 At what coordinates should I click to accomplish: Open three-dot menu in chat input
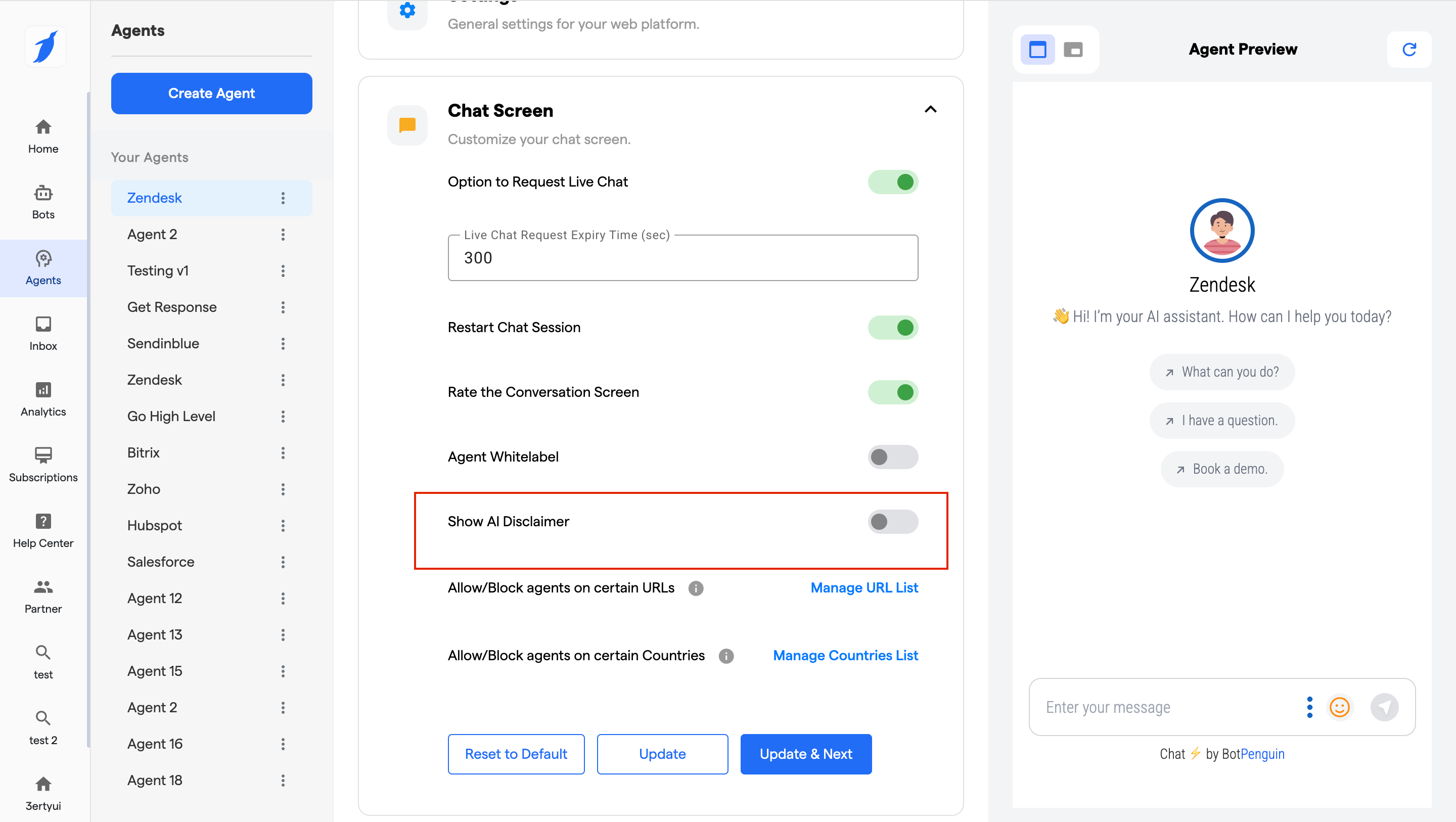pos(1309,707)
